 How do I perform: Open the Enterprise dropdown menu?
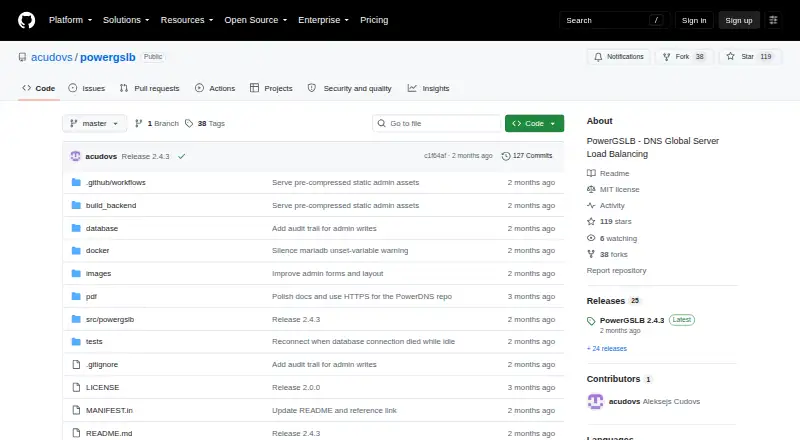tap(323, 20)
